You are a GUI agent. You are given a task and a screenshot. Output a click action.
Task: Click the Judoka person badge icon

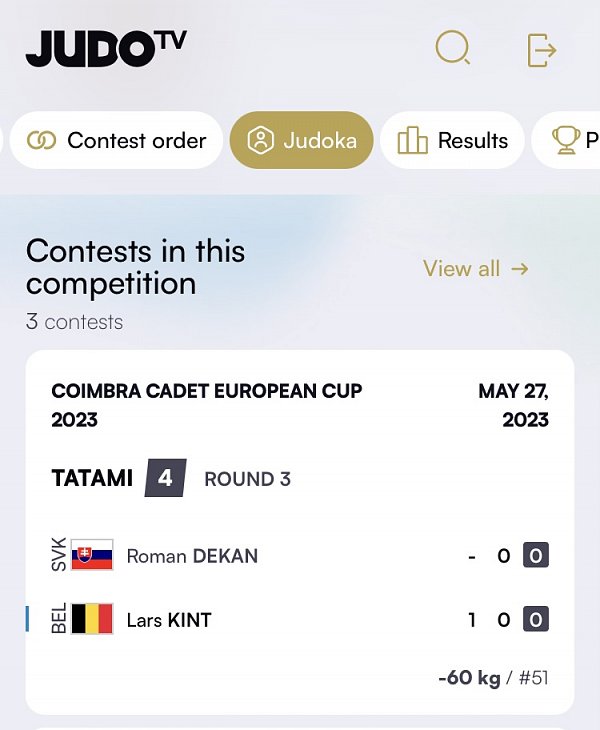point(260,141)
